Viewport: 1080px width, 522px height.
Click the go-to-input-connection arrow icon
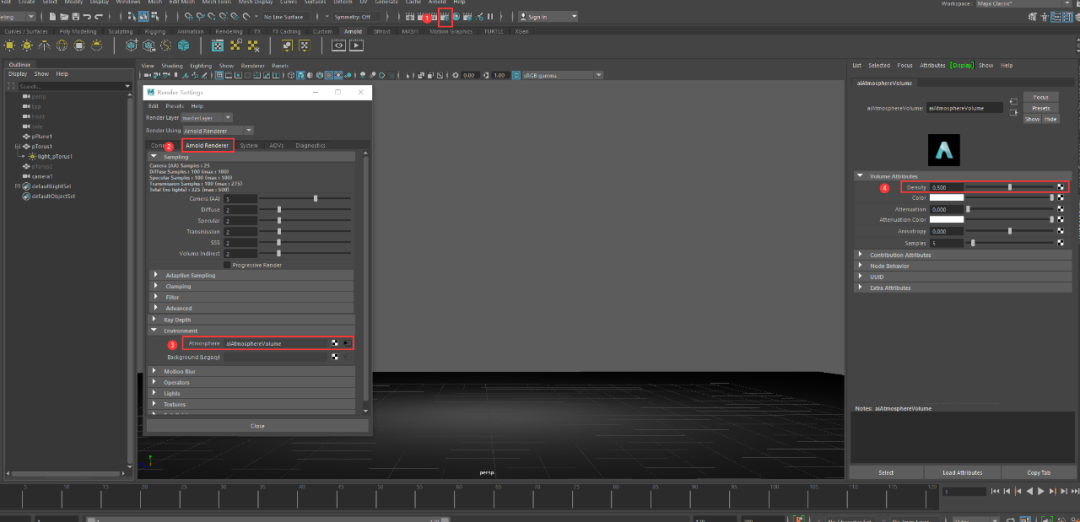(1012, 102)
